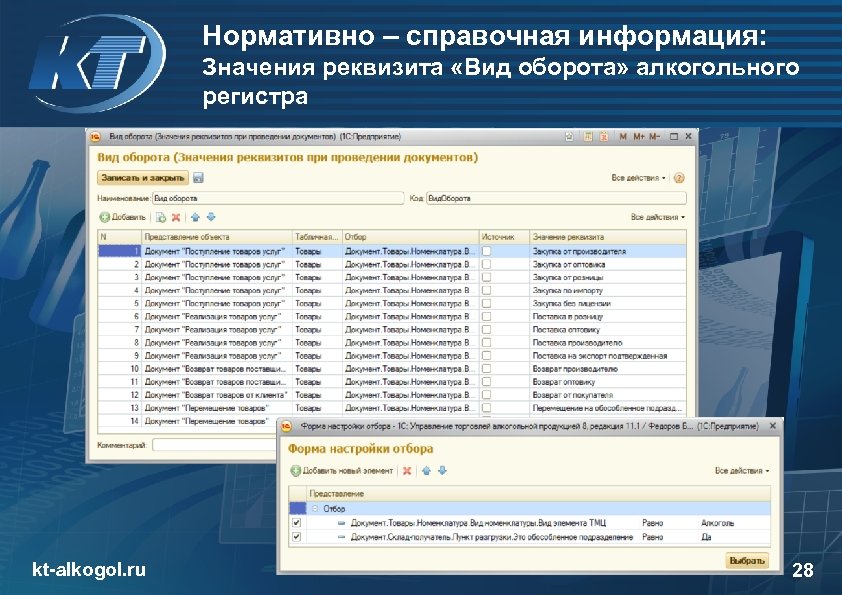Move row up in Вид оборота toolbar

pyautogui.click(x=195, y=217)
